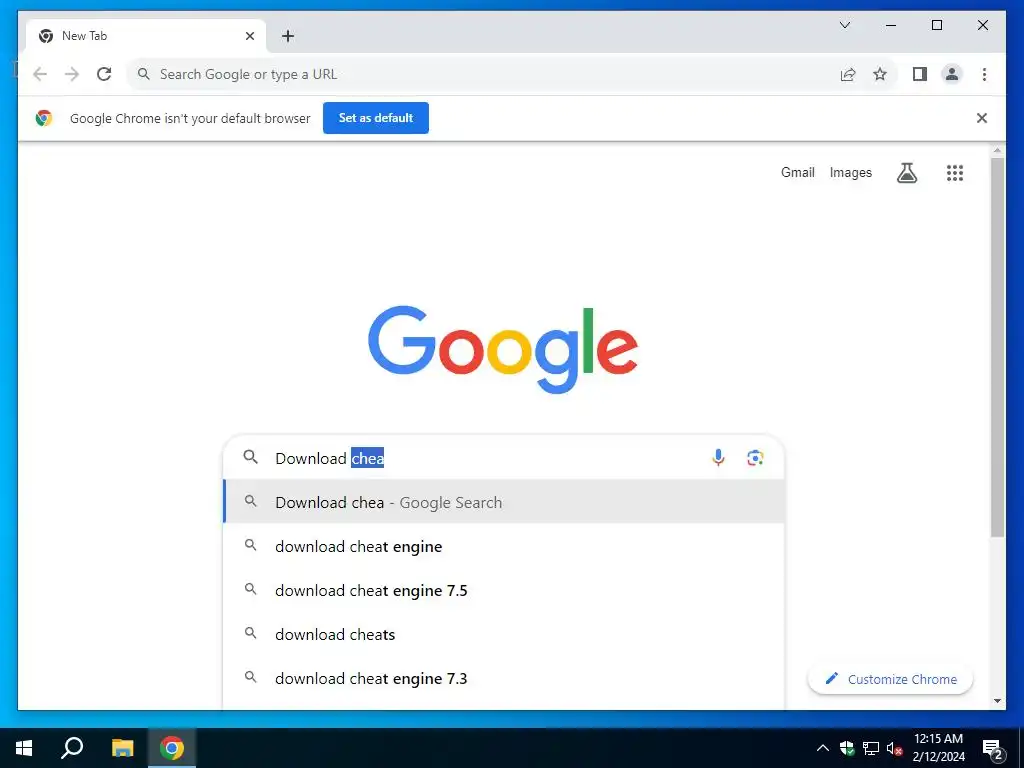The width and height of the screenshot is (1024, 768).
Task: Open Windows taskbar search
Action: pos(72,748)
